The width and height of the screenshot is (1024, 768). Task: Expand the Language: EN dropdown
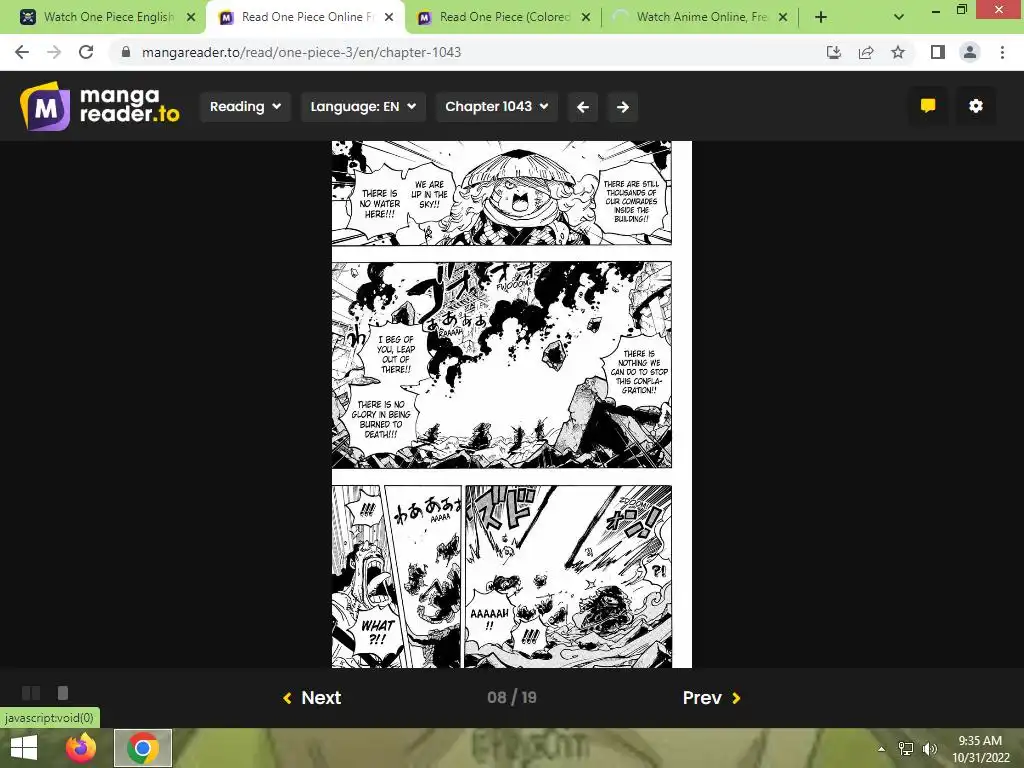click(x=363, y=106)
